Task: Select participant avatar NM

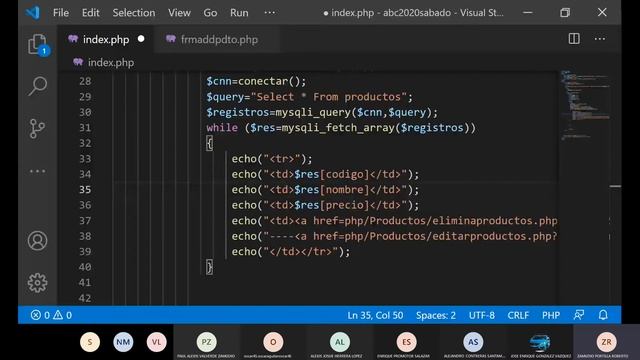Action: tap(123, 342)
